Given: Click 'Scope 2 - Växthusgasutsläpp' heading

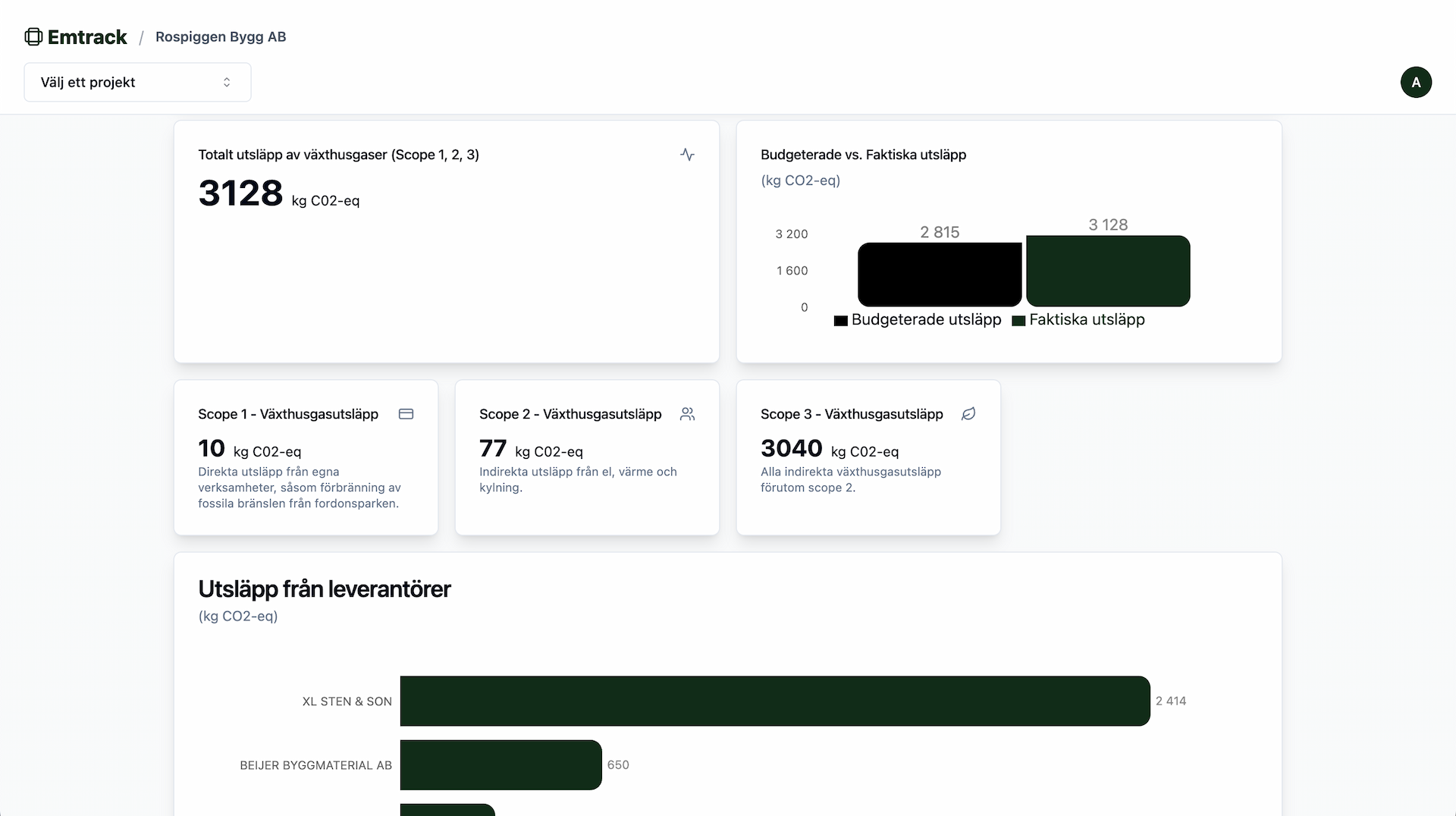Looking at the screenshot, I should click(x=570, y=414).
